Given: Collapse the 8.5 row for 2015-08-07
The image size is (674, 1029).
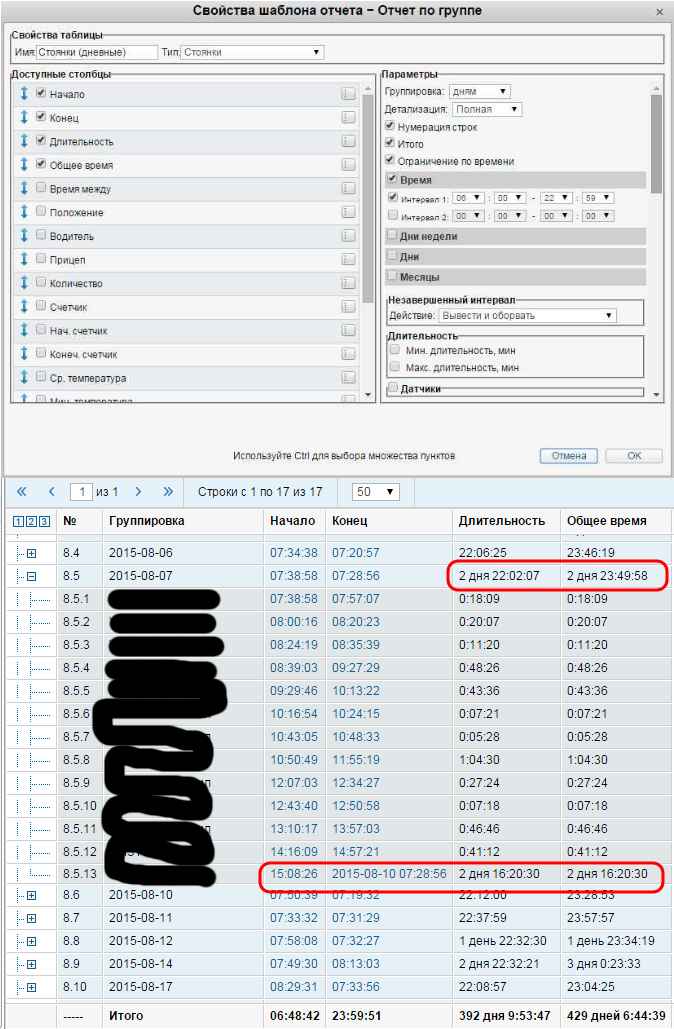Looking at the screenshot, I should (31, 576).
